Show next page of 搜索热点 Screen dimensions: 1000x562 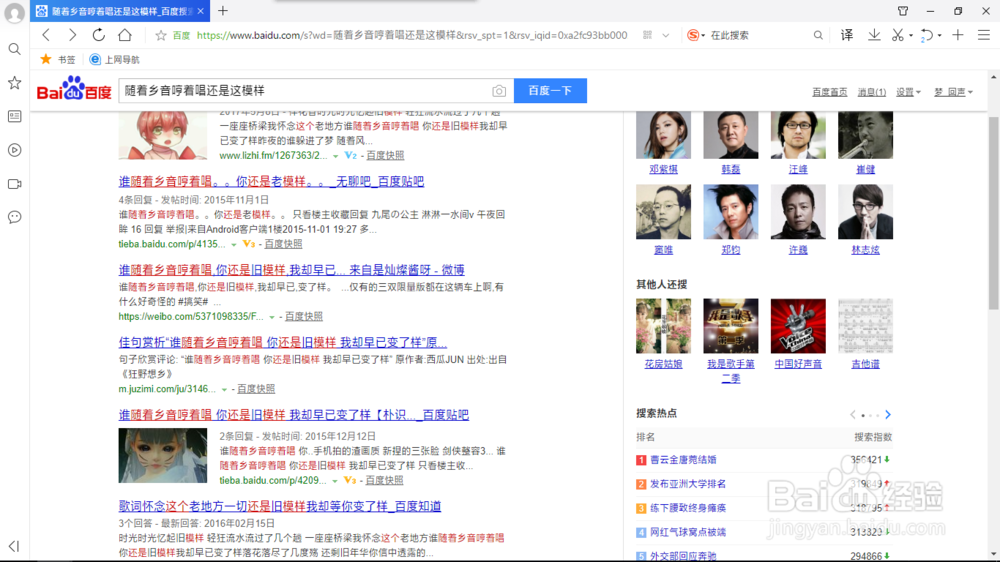coord(888,415)
